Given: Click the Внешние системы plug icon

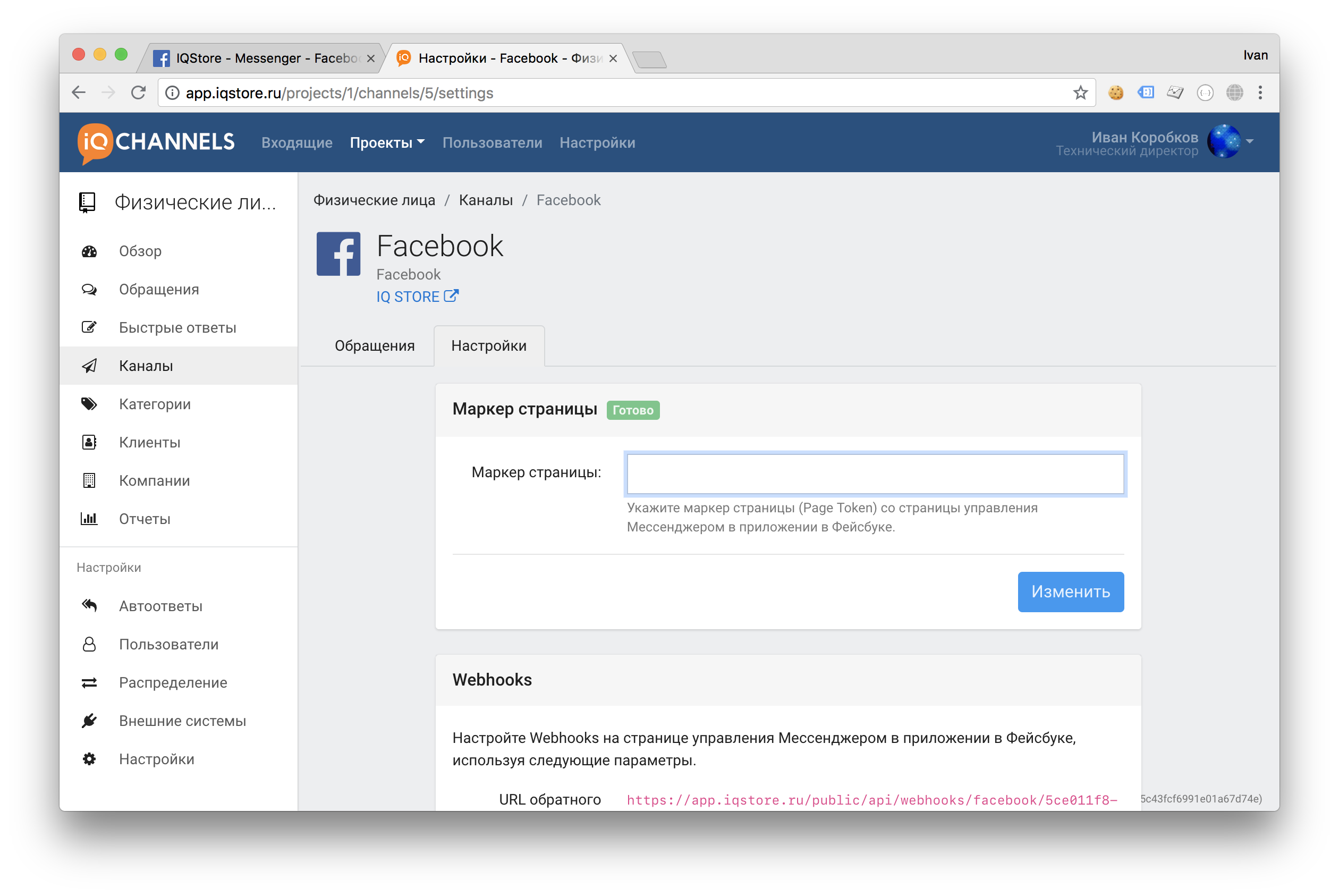Looking at the screenshot, I should tap(89, 721).
